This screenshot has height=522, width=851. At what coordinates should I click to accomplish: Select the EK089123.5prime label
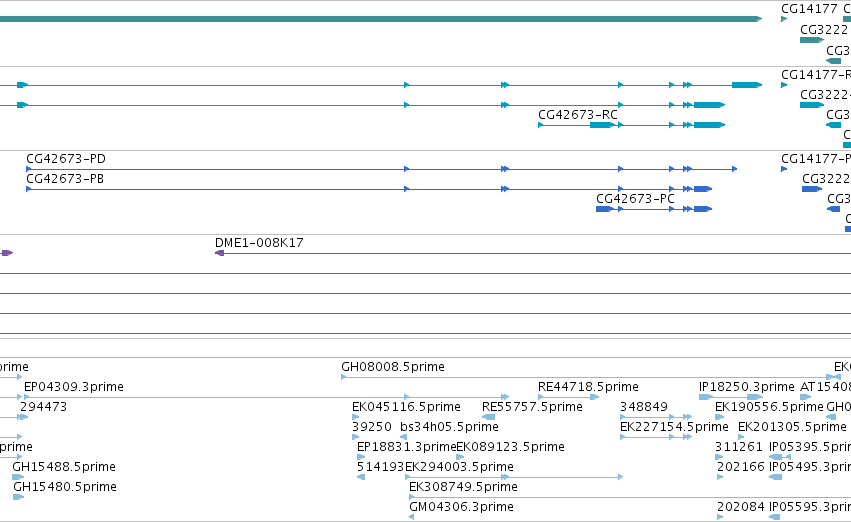(x=510, y=447)
